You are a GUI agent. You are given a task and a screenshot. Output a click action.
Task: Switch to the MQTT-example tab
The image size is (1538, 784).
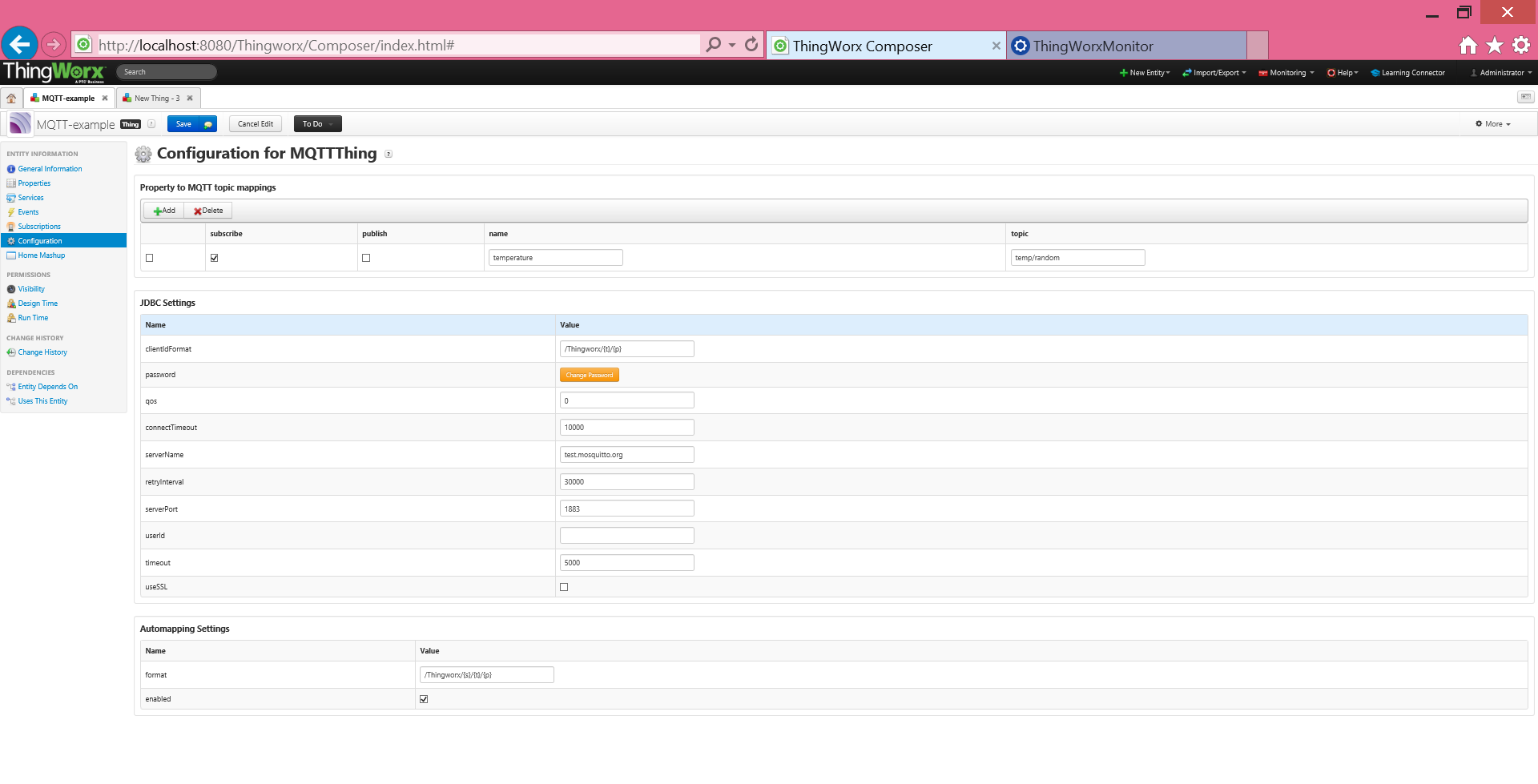click(68, 99)
